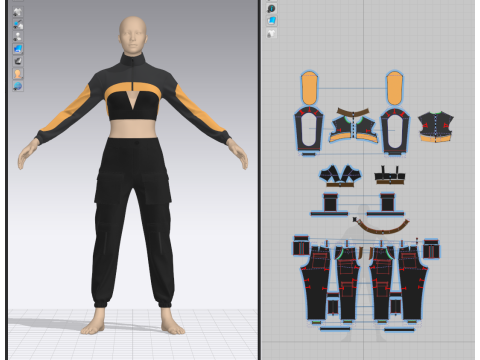Toggle the Show Avatar icon in the 3D toolbar

(x=18, y=36)
